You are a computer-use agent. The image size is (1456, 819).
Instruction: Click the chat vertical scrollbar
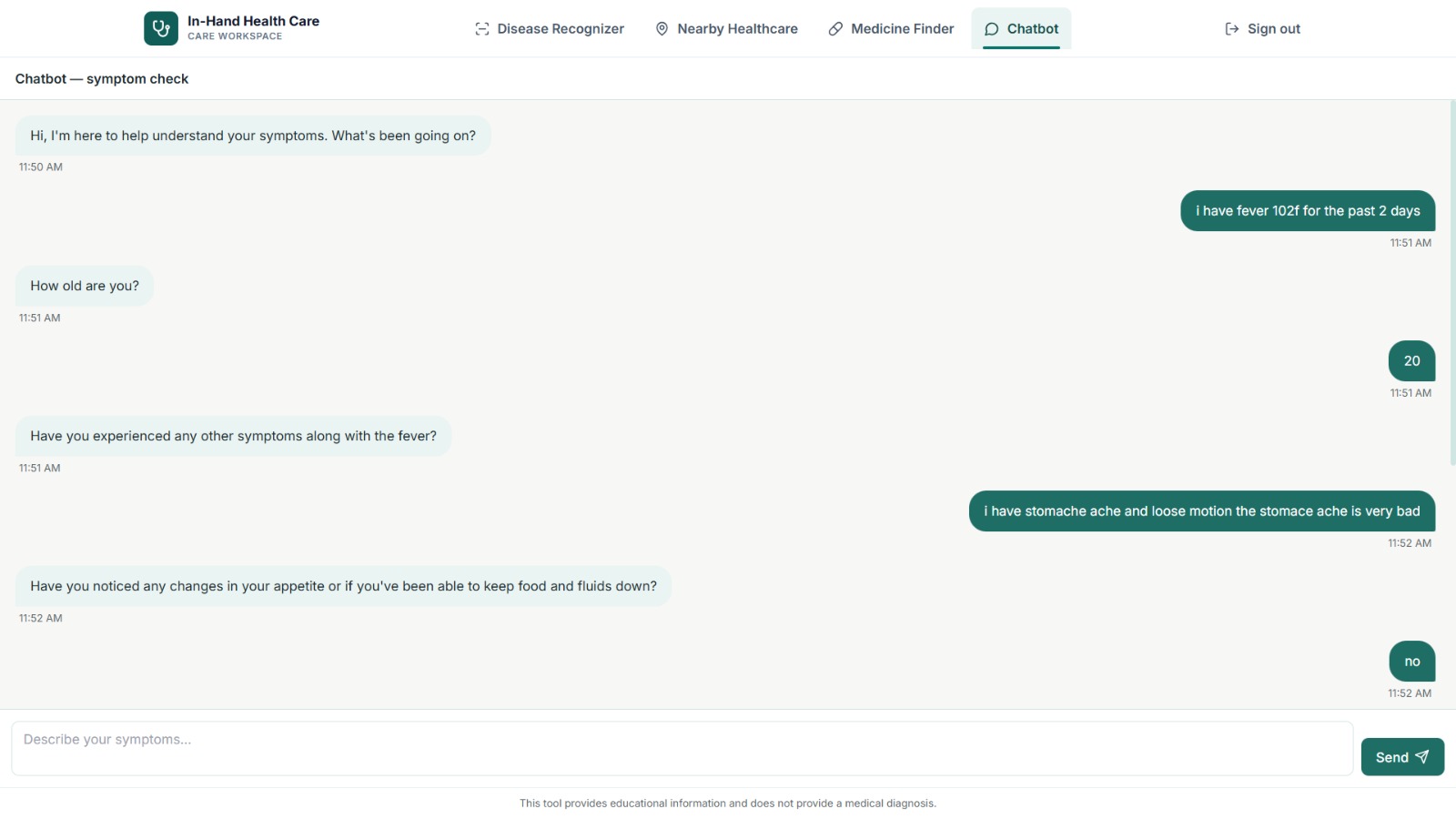click(x=1452, y=283)
